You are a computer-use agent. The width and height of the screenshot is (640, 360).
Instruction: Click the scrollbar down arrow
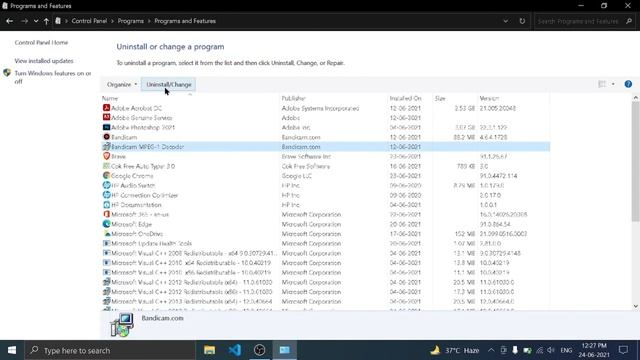pyautogui.click(x=636, y=306)
